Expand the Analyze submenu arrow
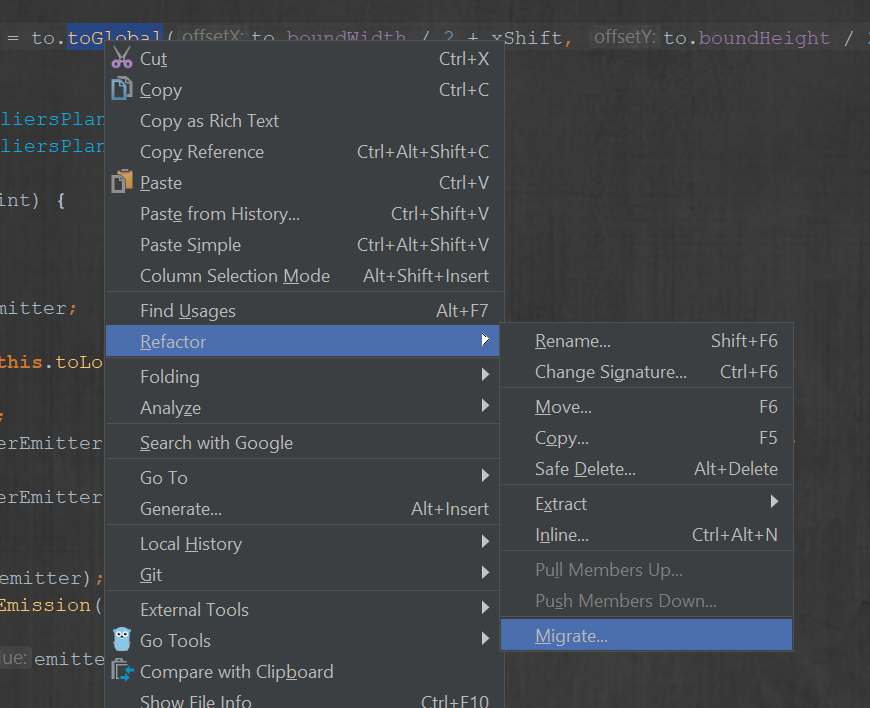 [x=485, y=407]
